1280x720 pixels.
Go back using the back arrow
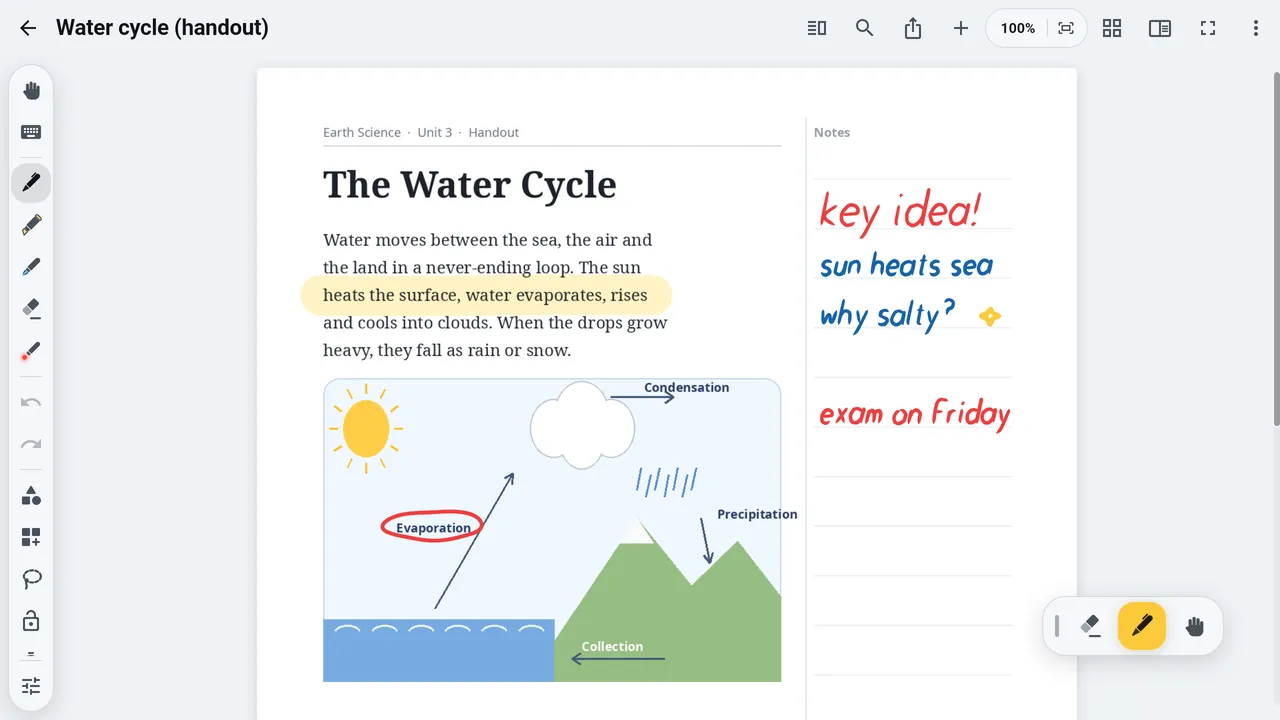(28, 28)
